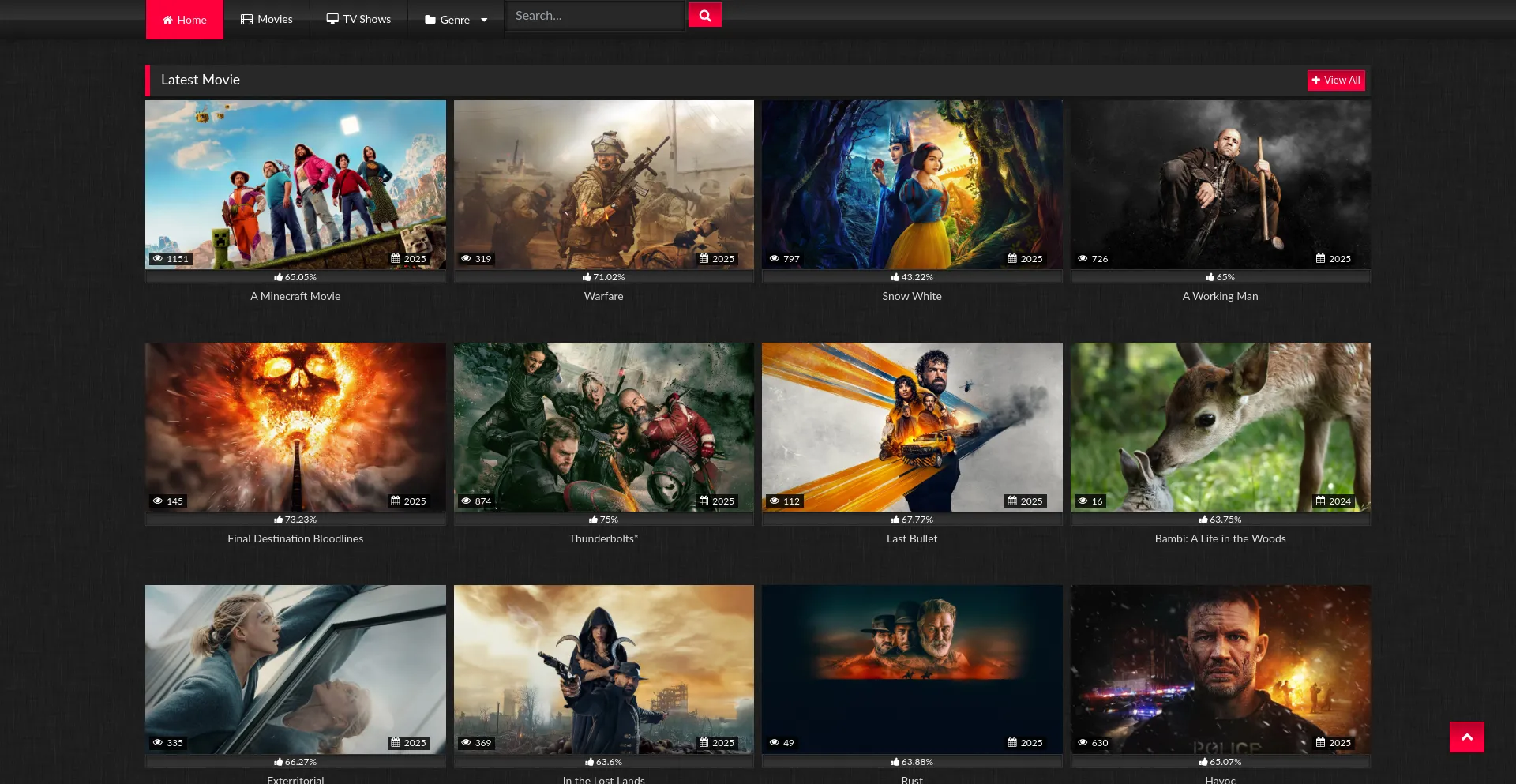This screenshot has width=1516, height=784.
Task: Click the 2024 year label on Bambi
Action: click(1339, 501)
